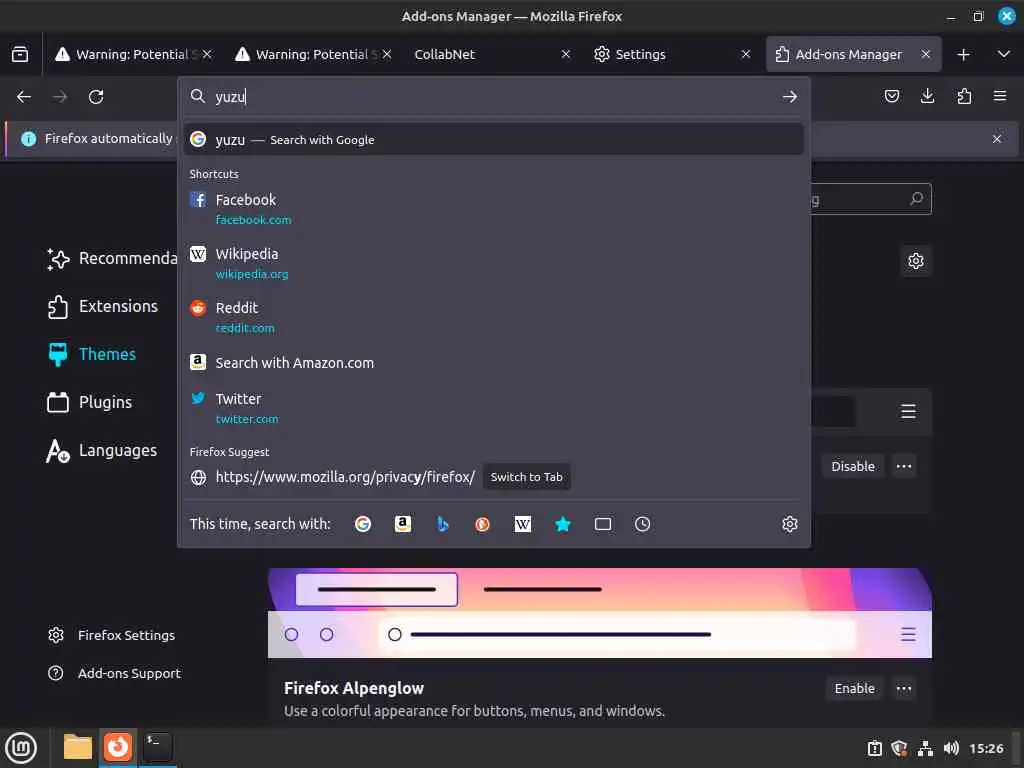The image size is (1024, 768).
Task: Switch to the Settings tab
Action: click(673, 54)
